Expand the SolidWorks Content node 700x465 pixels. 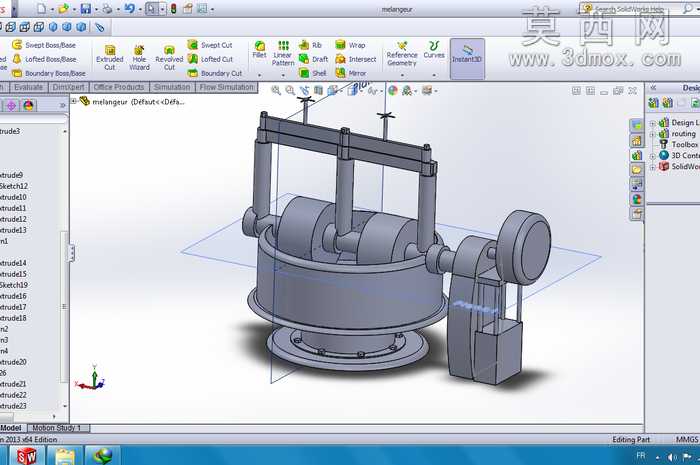click(x=652, y=167)
